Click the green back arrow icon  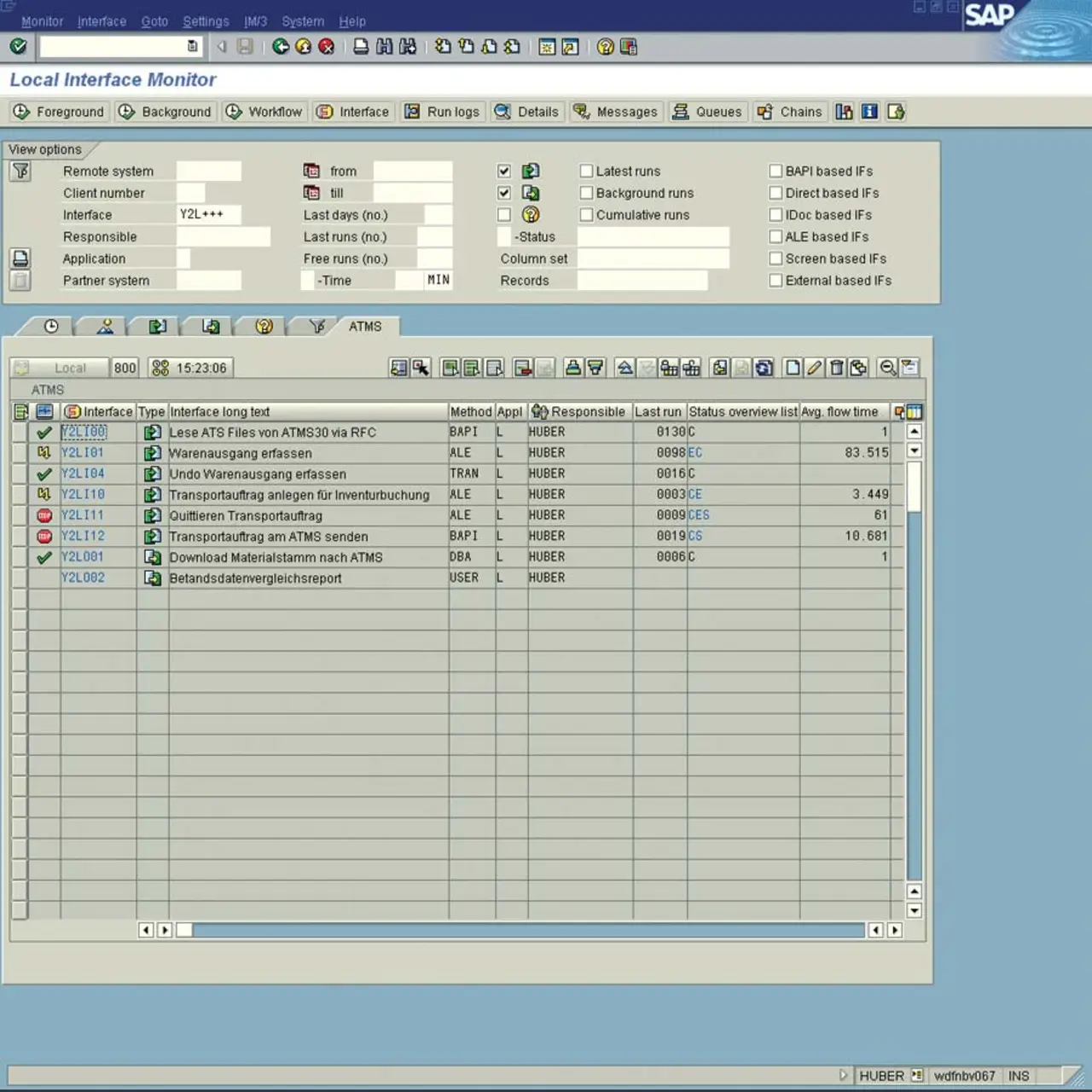coord(281,47)
